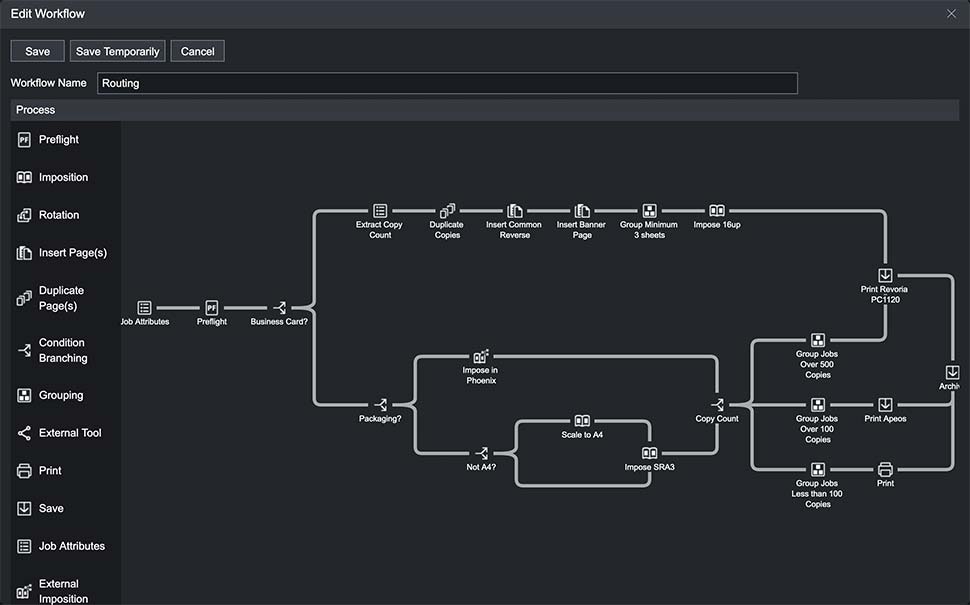Click Business Card? branching node
Screen dimensions: 970x605
point(279,307)
